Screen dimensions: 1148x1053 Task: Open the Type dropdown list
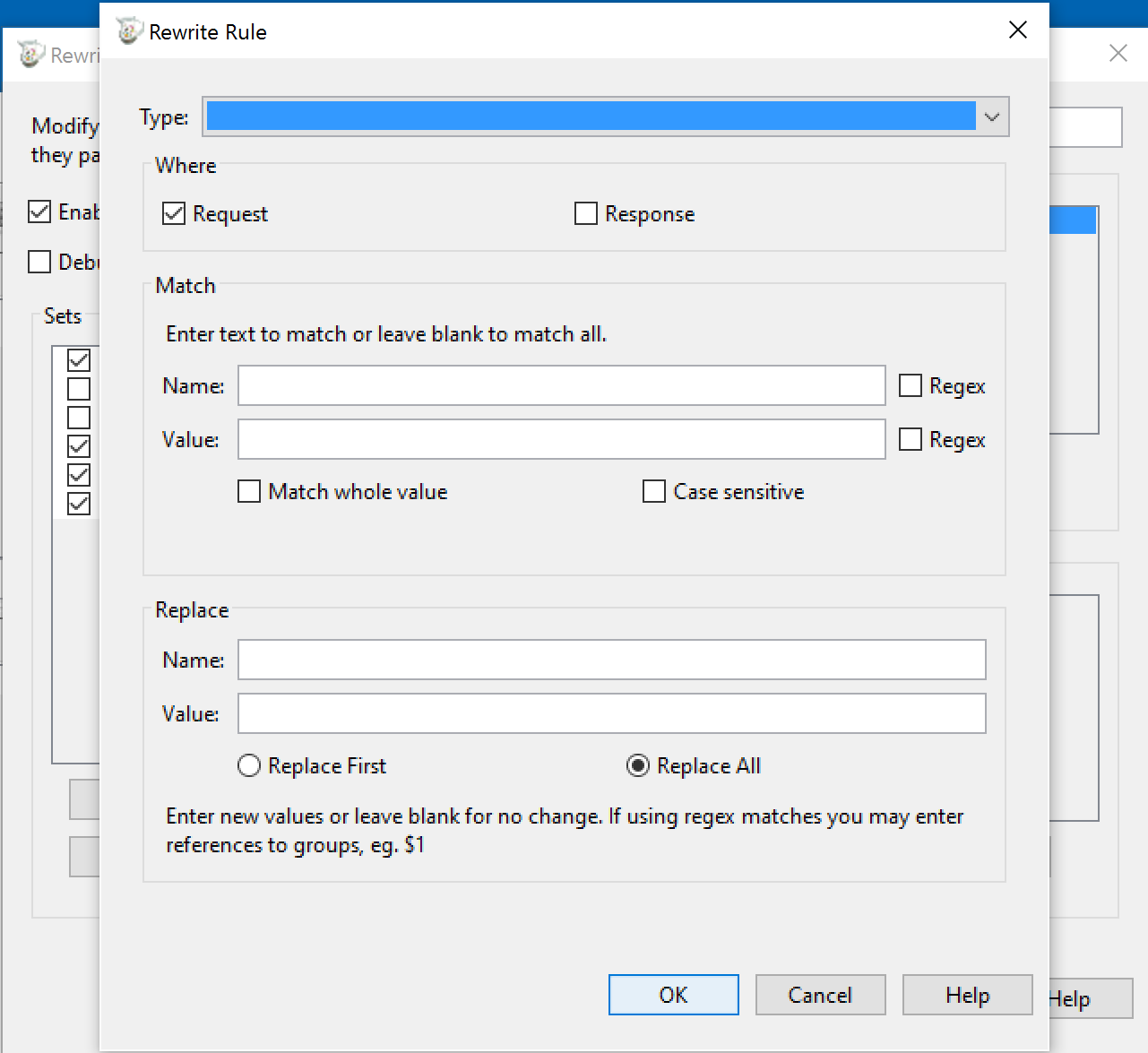pyautogui.click(x=991, y=117)
